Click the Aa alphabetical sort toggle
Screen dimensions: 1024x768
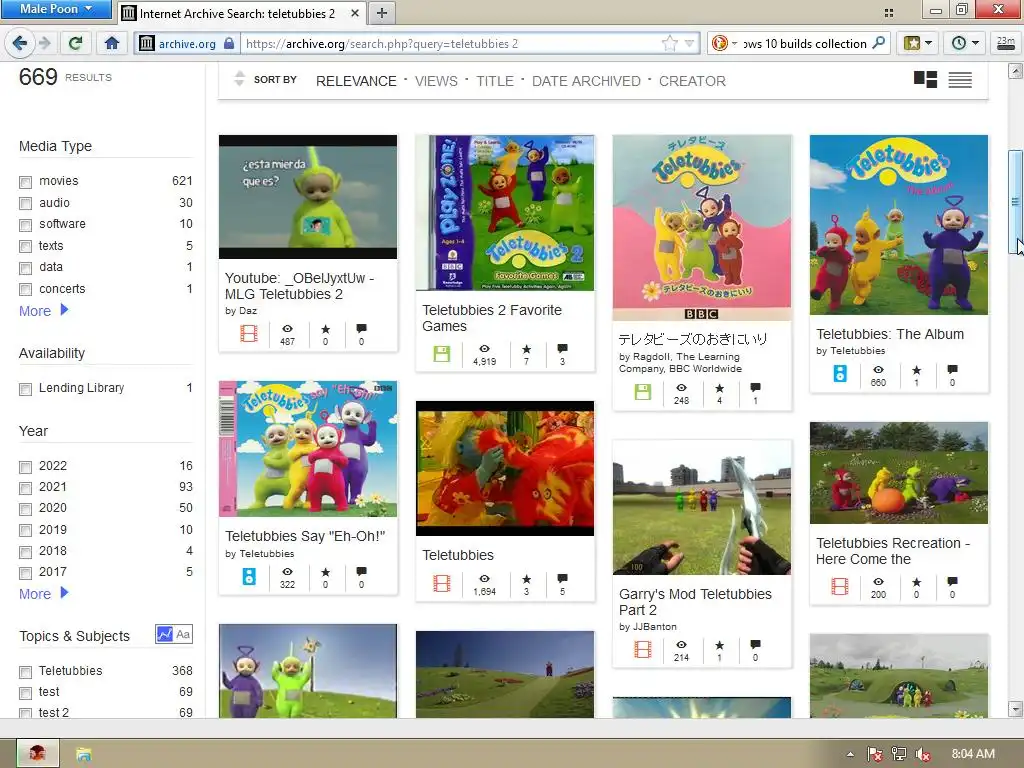[x=184, y=634]
